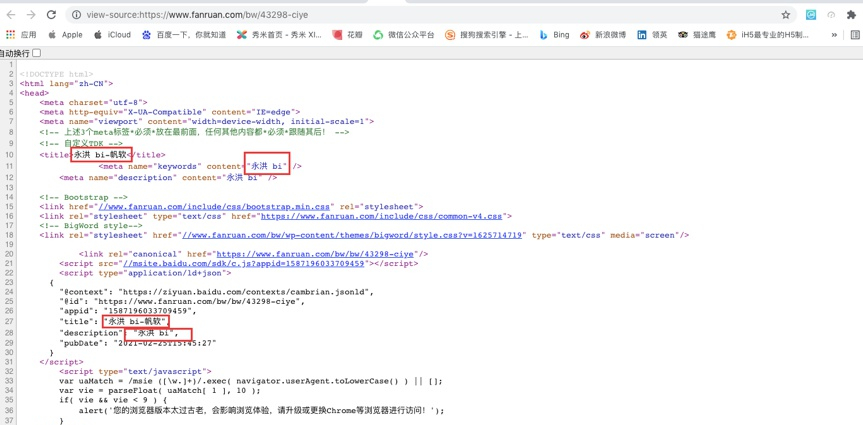
Task: Open the Extensions puzzle-piece menu
Action: click(x=851, y=15)
